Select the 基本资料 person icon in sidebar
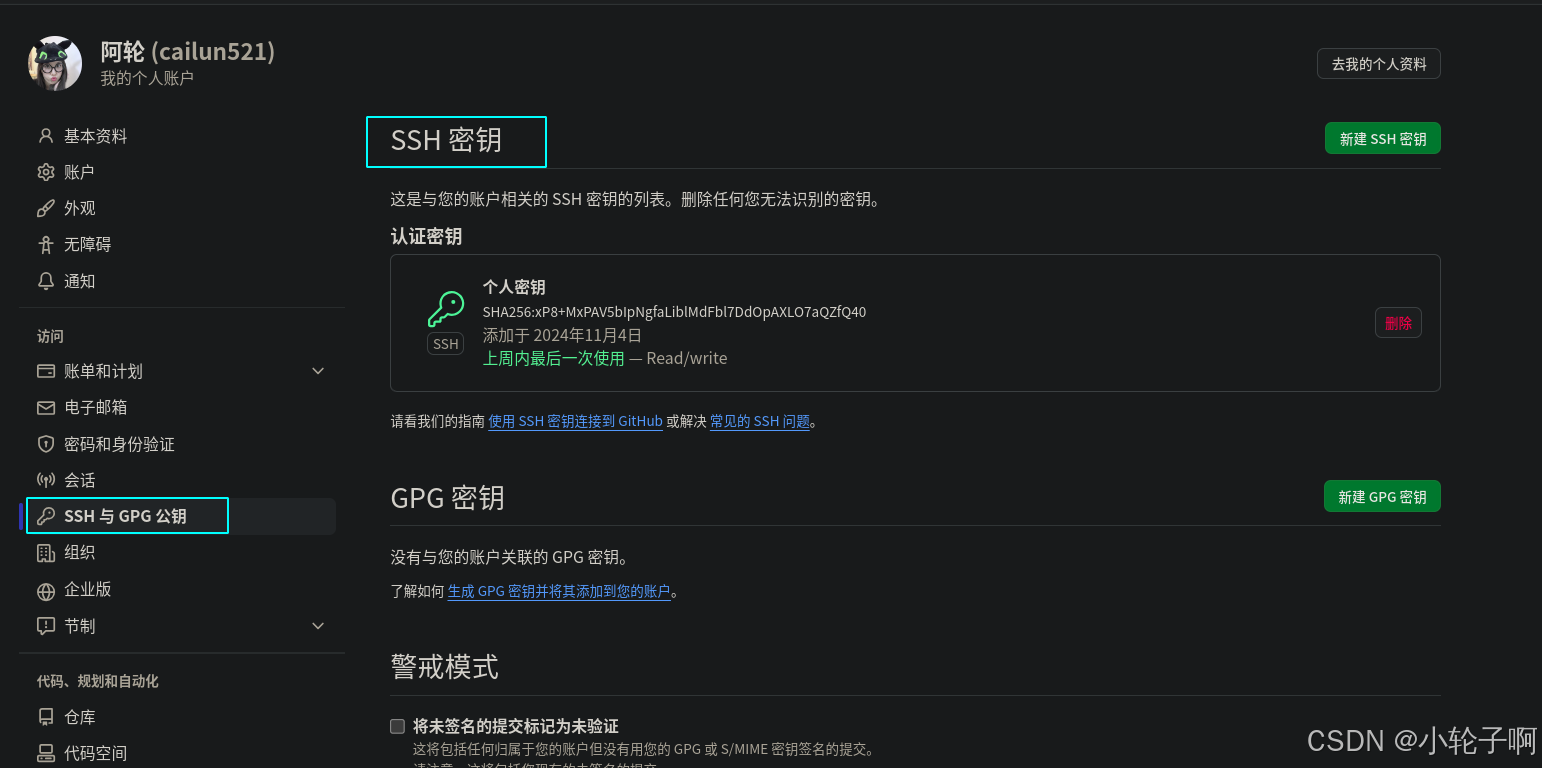The image size is (1542, 768). [x=45, y=135]
